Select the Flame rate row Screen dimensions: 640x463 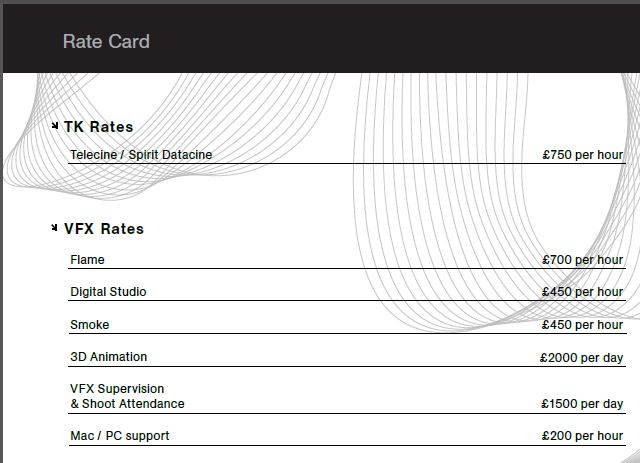click(87, 260)
